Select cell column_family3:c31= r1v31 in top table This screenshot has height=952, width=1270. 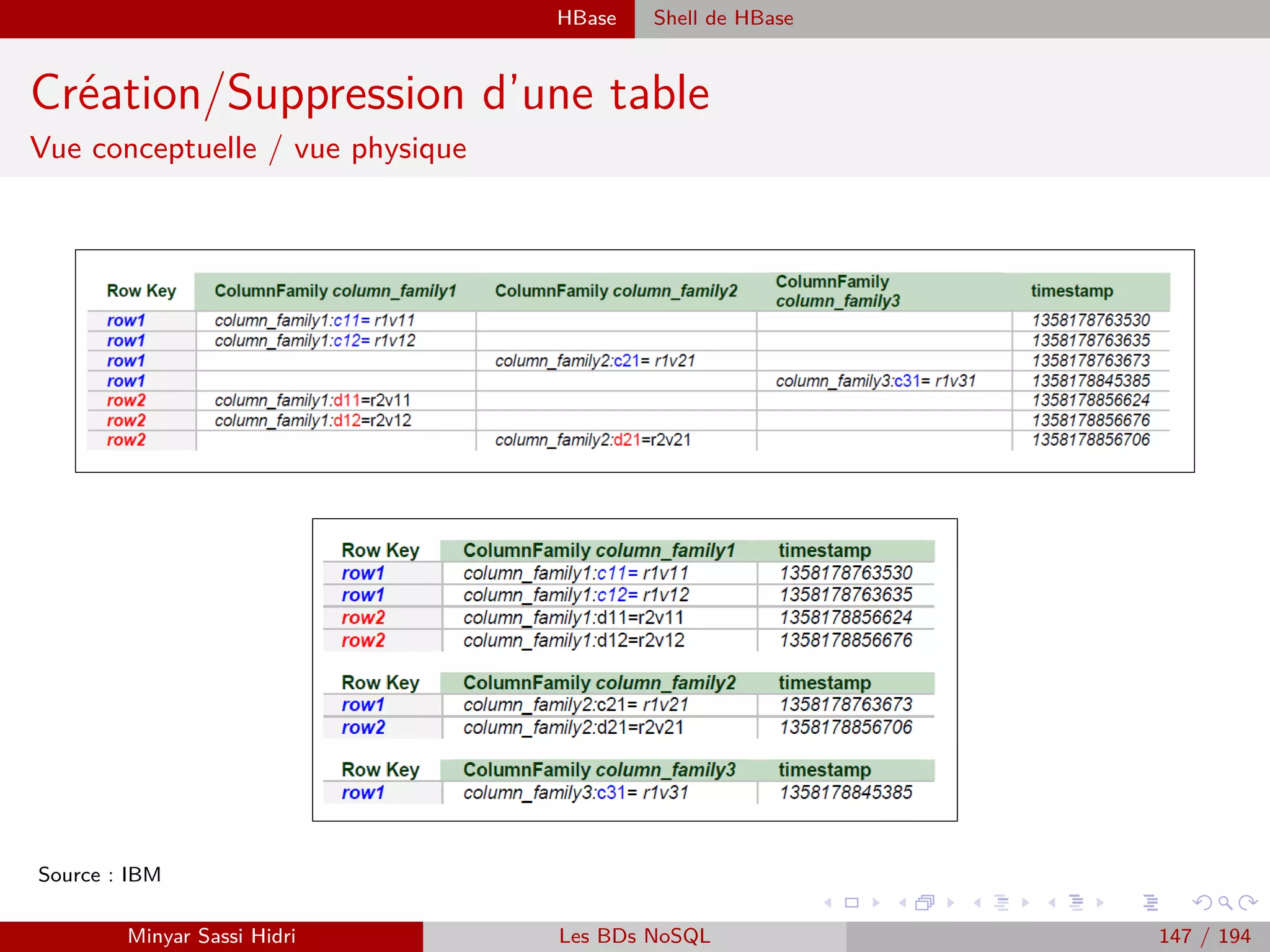[x=876, y=381]
